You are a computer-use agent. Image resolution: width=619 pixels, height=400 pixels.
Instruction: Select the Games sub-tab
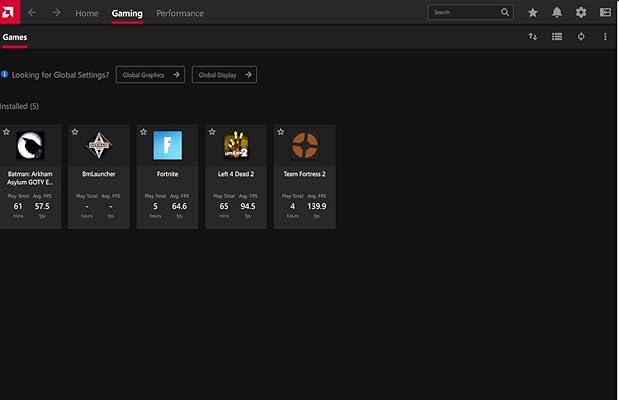pyautogui.click(x=15, y=37)
